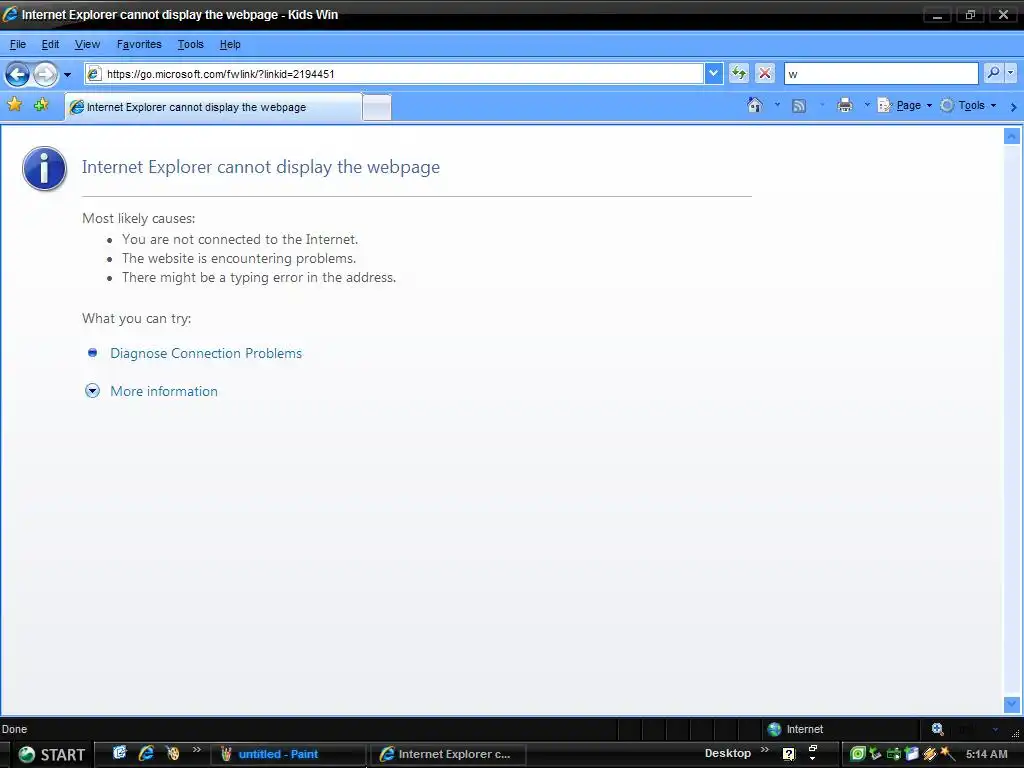Click the Safely Remove Hardware tray icon
1024x768 pixels.
point(875,754)
